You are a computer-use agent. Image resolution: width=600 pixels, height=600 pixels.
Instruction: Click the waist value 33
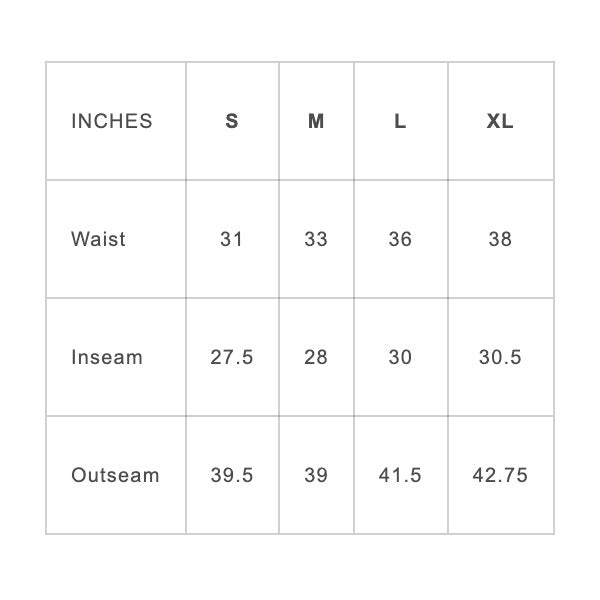(316, 240)
